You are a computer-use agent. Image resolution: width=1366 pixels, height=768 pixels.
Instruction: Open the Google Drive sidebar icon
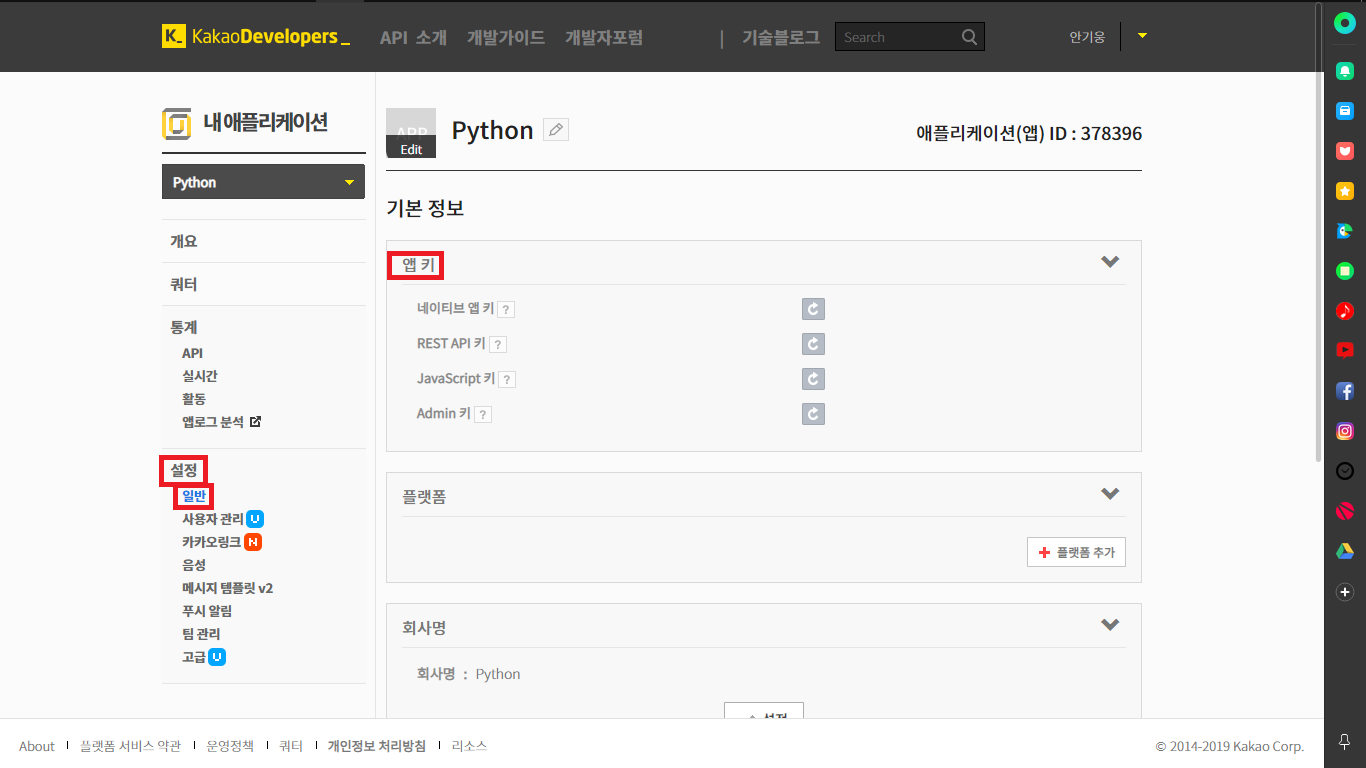point(1345,552)
